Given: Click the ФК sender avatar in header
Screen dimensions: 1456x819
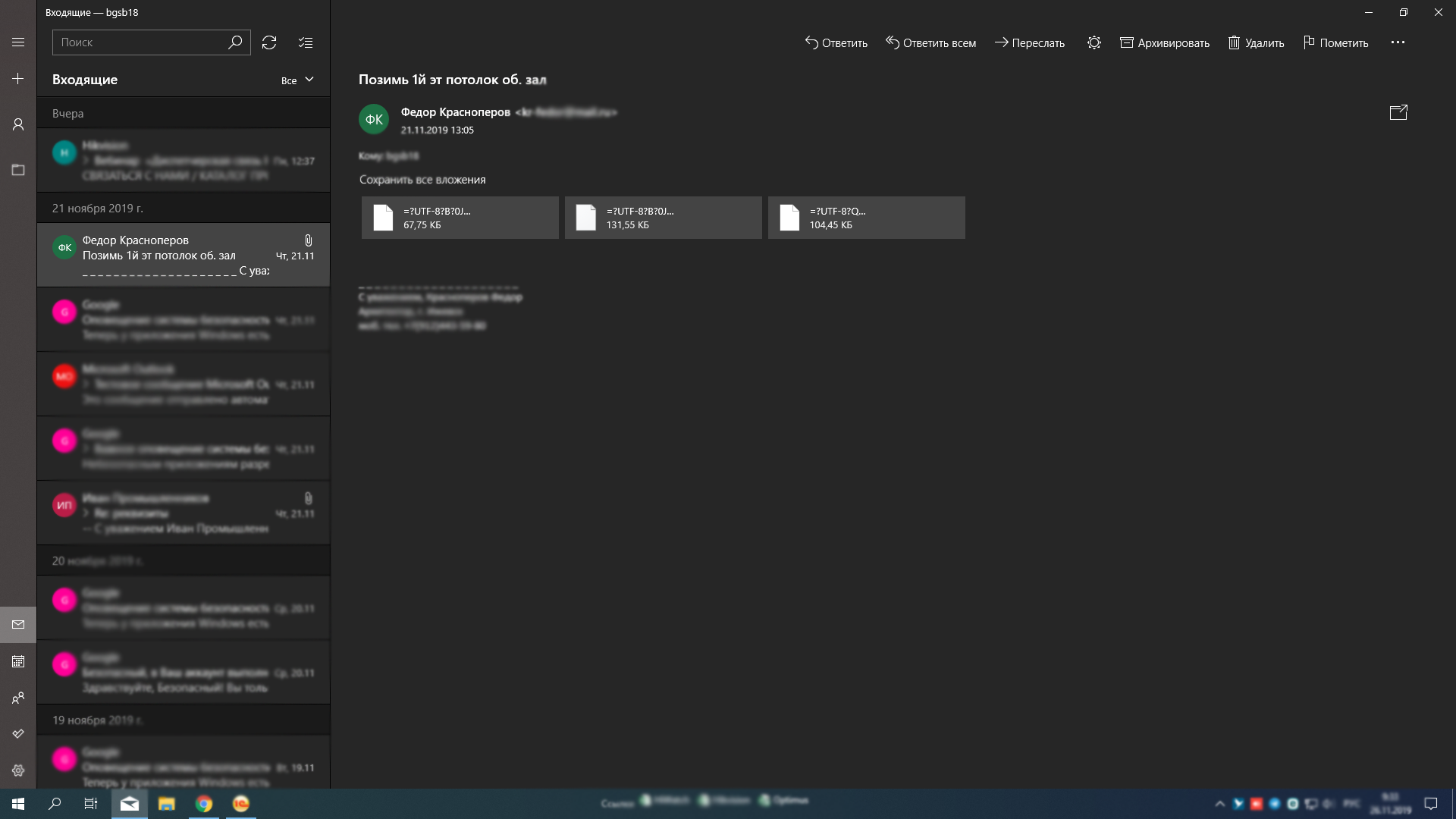Looking at the screenshot, I should (374, 119).
